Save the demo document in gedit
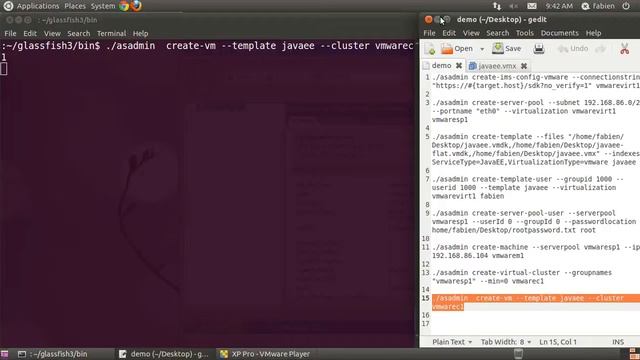The image size is (640, 360). (x=507, y=49)
